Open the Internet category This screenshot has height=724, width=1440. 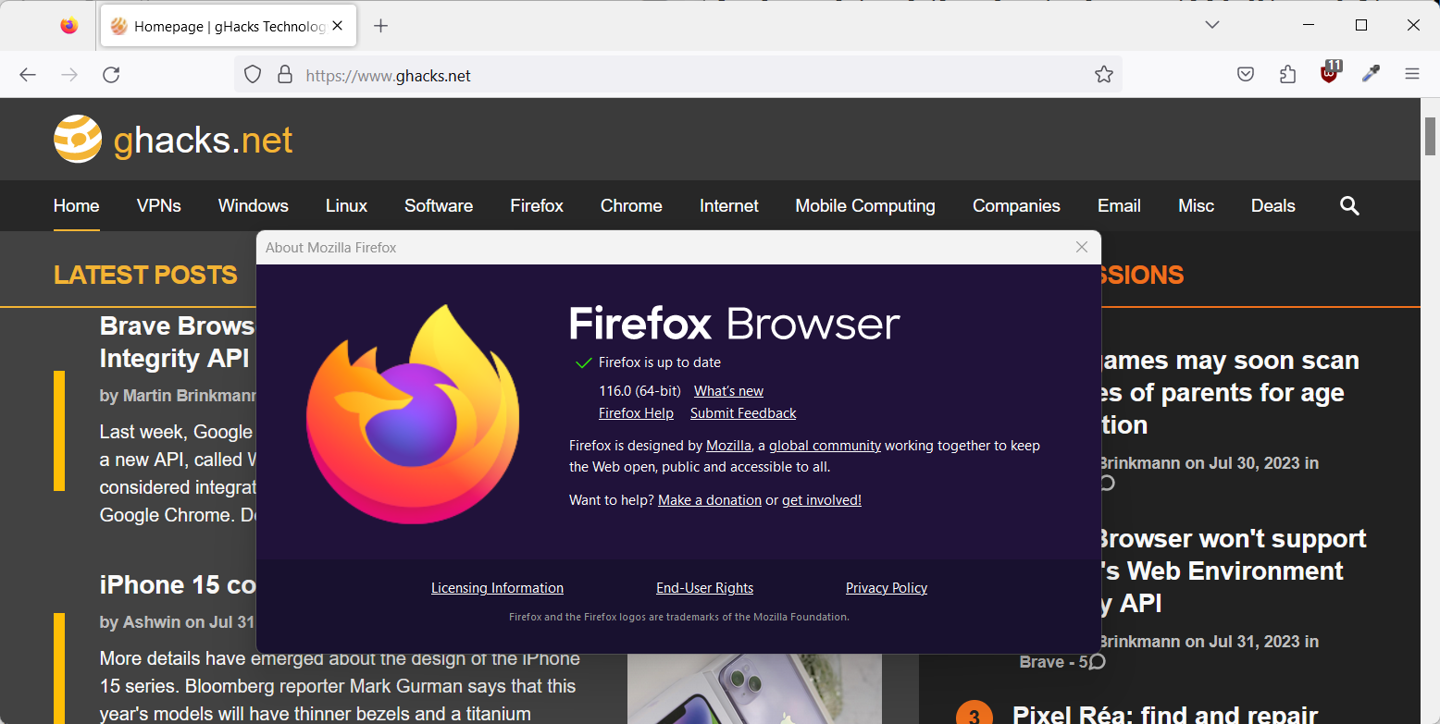(x=729, y=206)
